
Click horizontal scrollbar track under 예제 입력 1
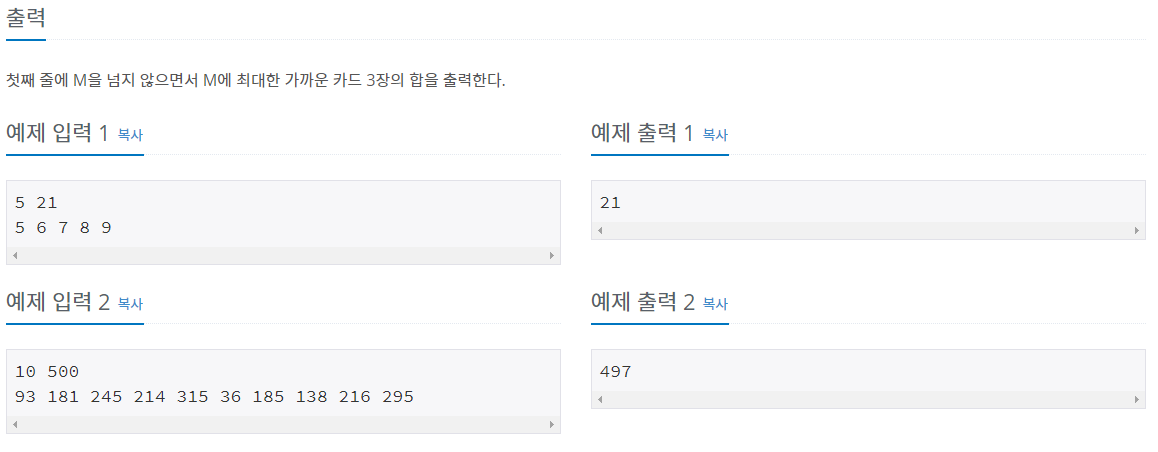(283, 256)
